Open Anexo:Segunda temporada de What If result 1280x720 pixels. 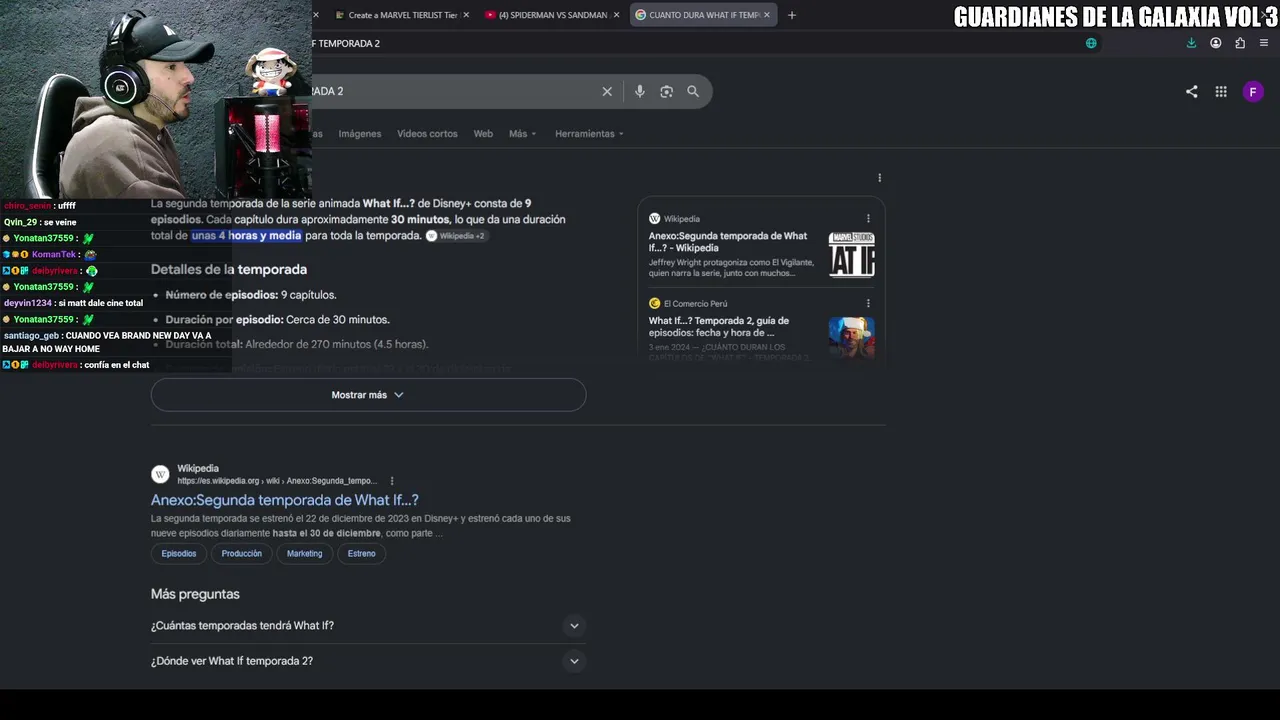[285, 500]
